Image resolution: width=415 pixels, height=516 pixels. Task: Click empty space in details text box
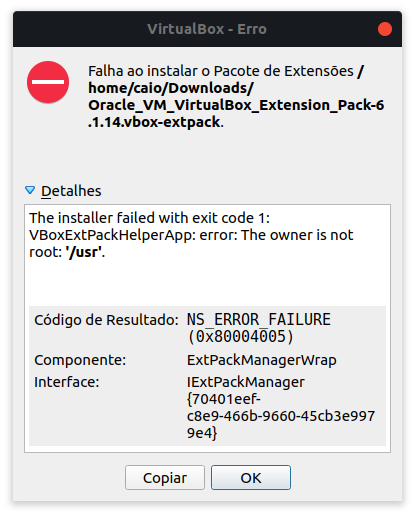pyautogui.click(x=207, y=283)
